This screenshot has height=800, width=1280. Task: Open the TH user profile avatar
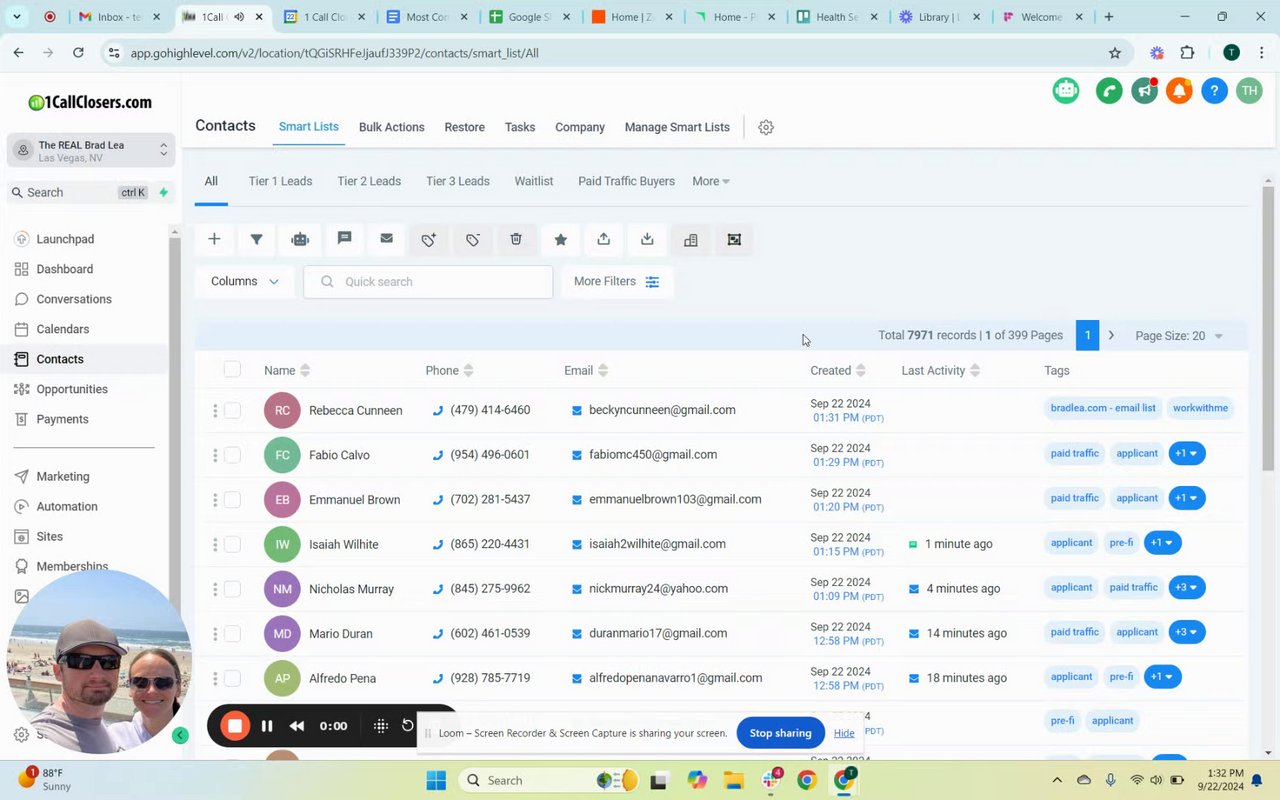tap(1249, 91)
